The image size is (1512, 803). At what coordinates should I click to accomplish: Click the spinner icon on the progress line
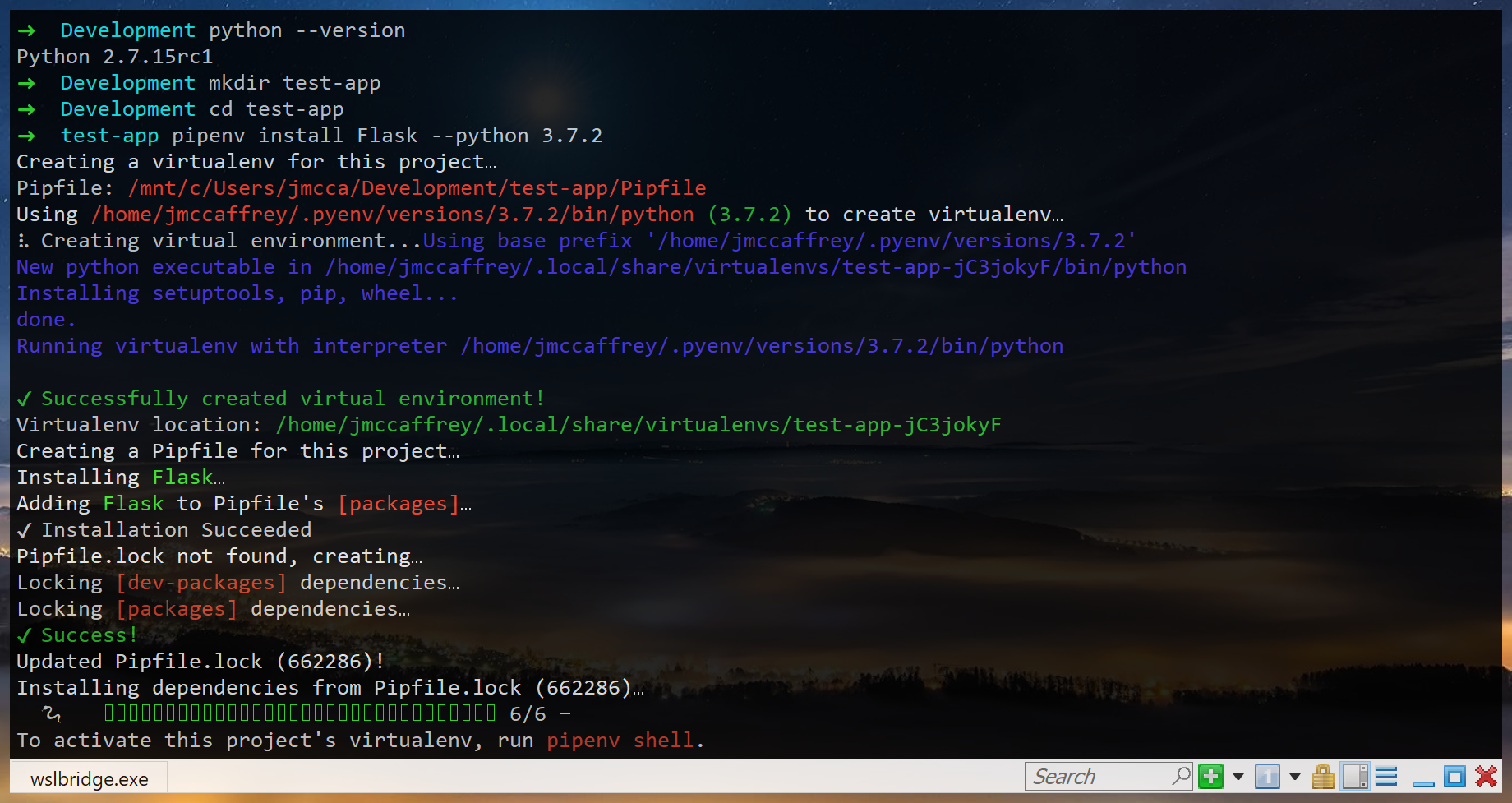tap(49, 713)
